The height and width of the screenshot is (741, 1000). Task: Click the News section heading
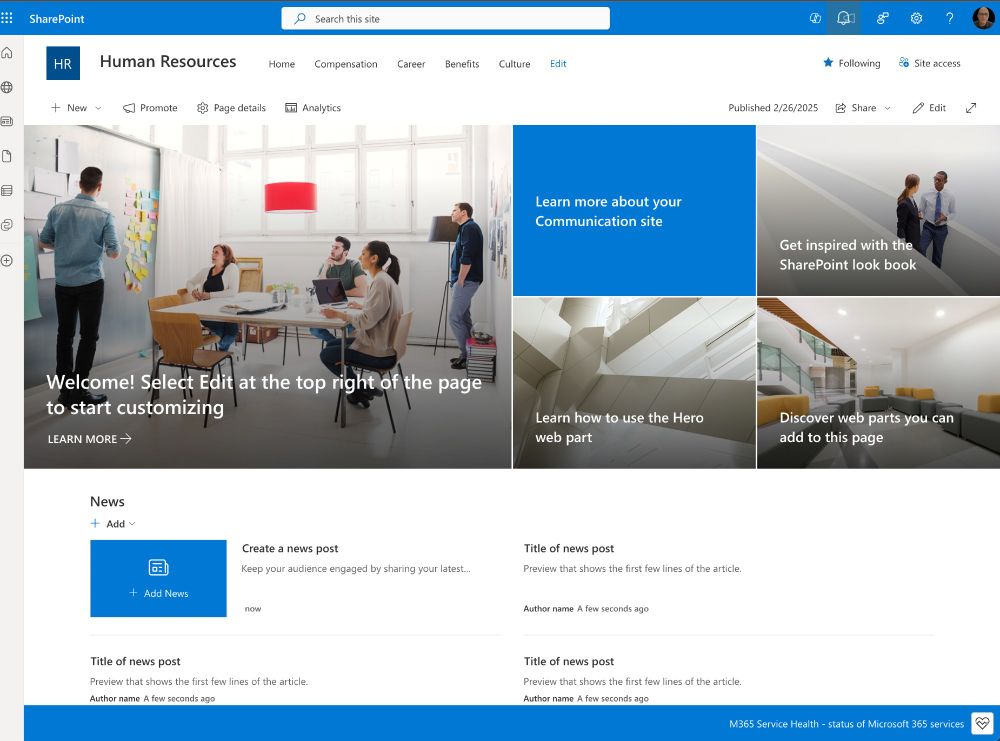click(x=107, y=501)
